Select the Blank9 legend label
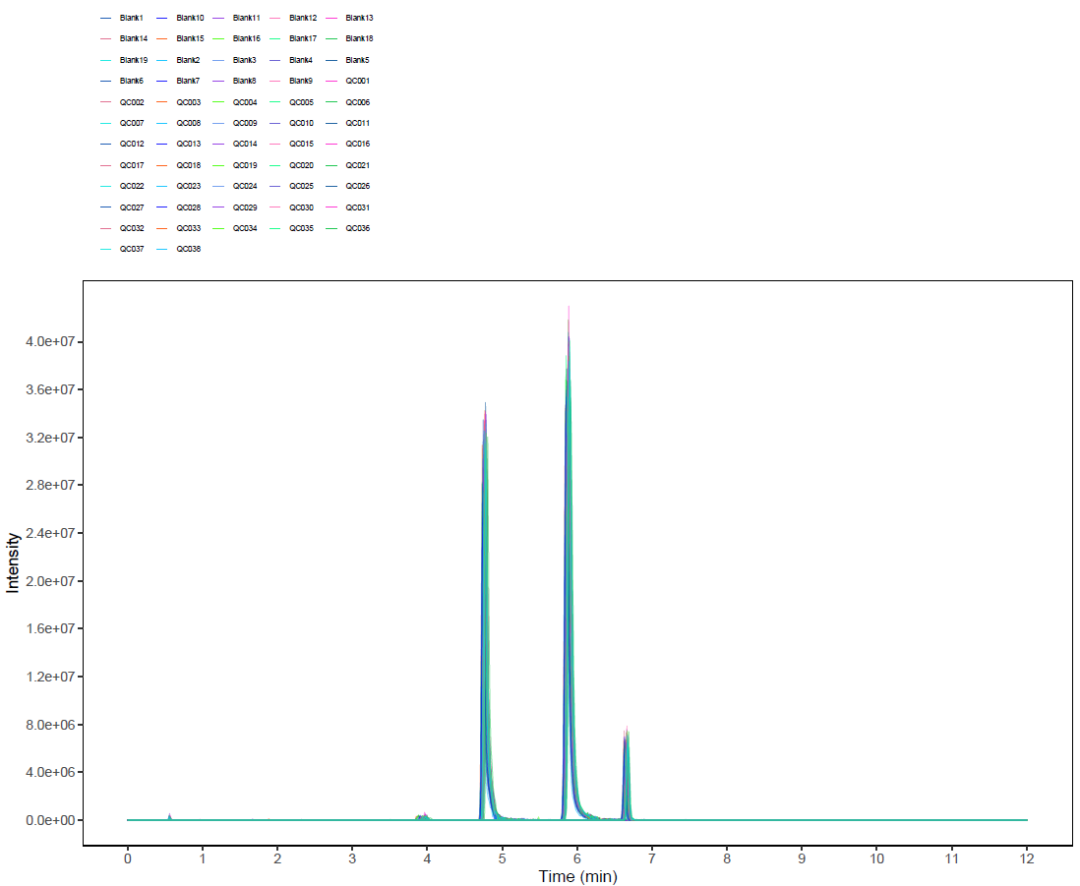Viewport: 1080px width, 886px height. [x=302, y=81]
